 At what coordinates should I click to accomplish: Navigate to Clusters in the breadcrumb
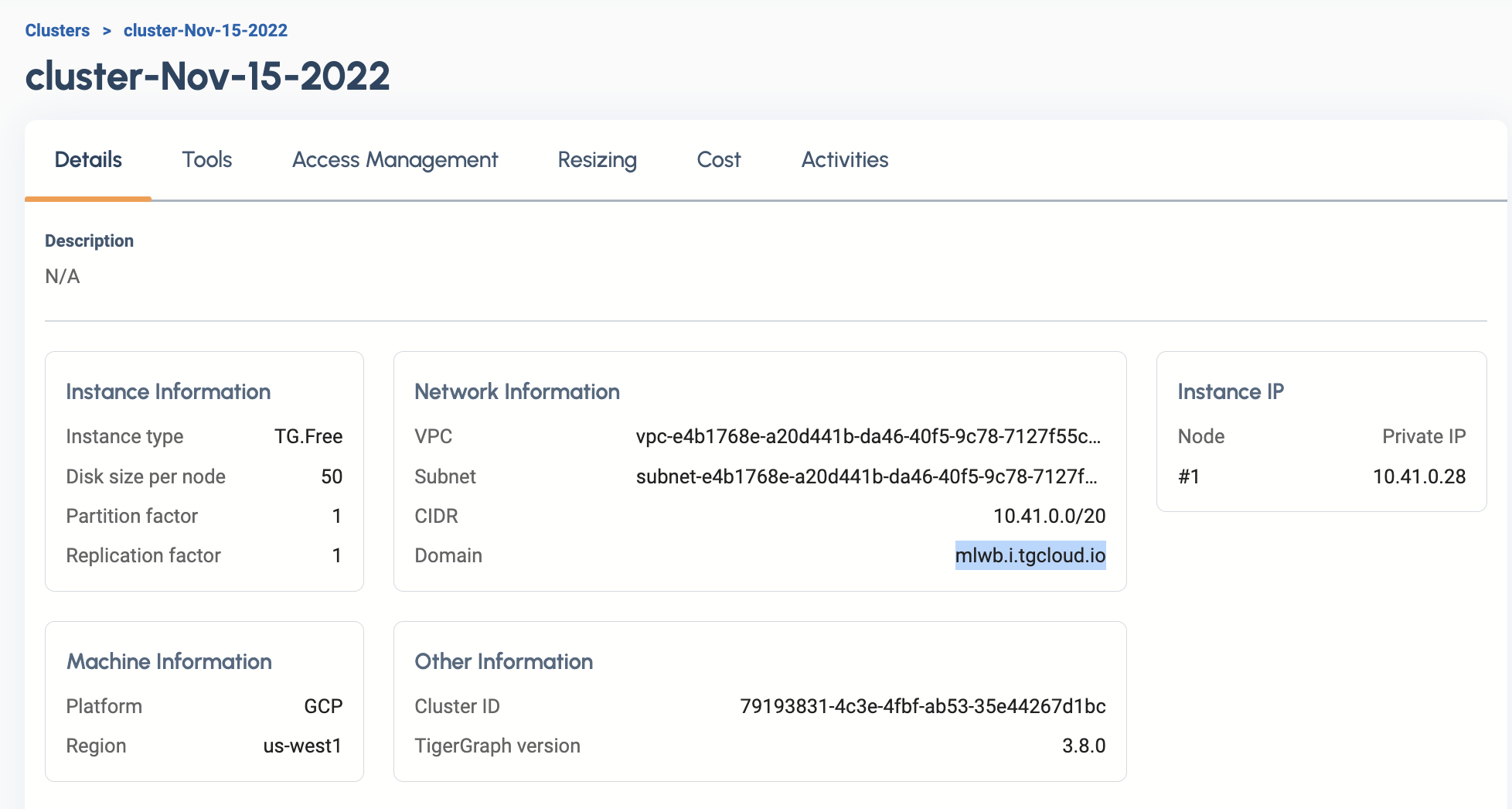[57, 31]
